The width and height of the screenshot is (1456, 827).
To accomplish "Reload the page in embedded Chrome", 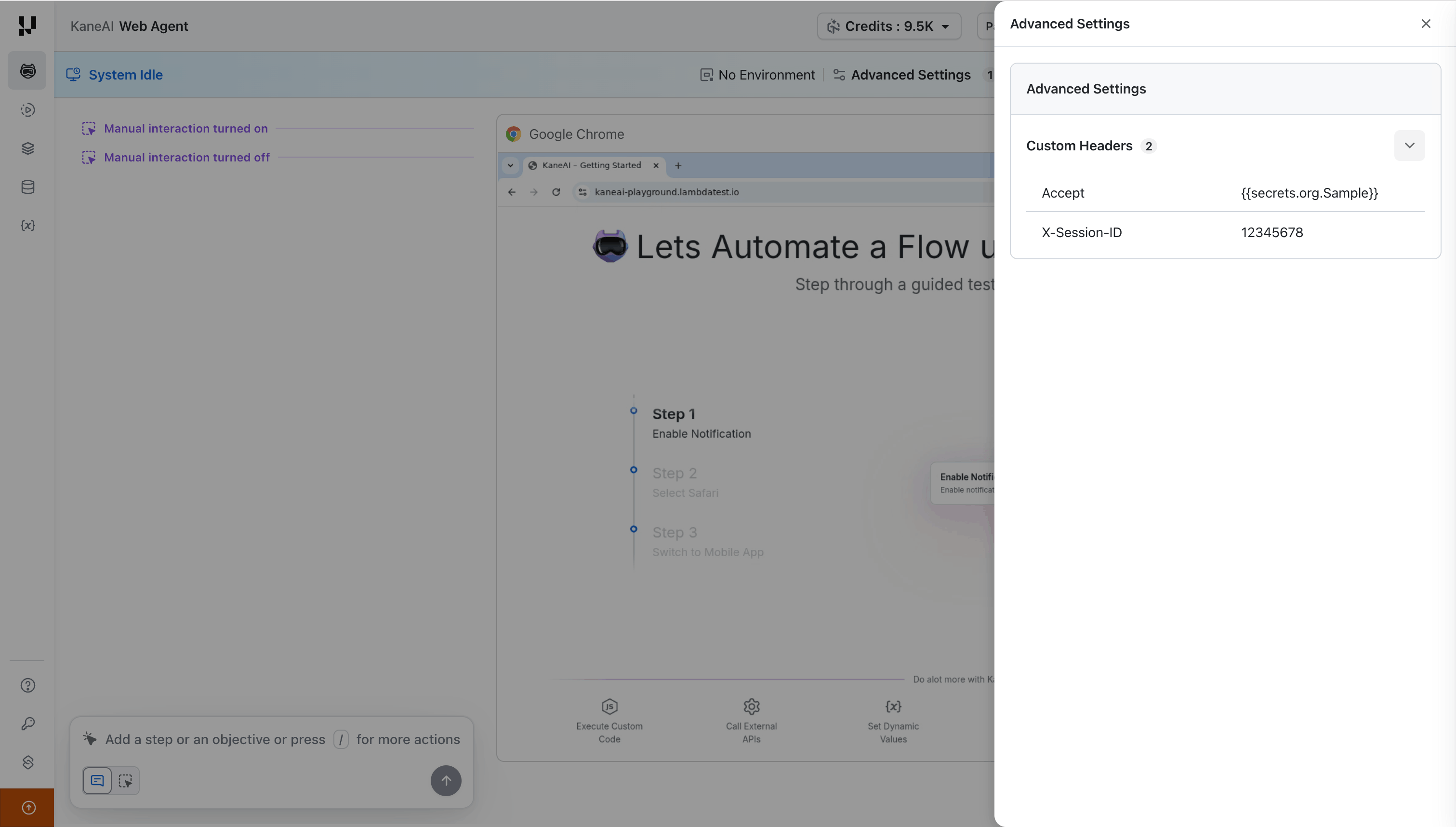I will coord(556,192).
